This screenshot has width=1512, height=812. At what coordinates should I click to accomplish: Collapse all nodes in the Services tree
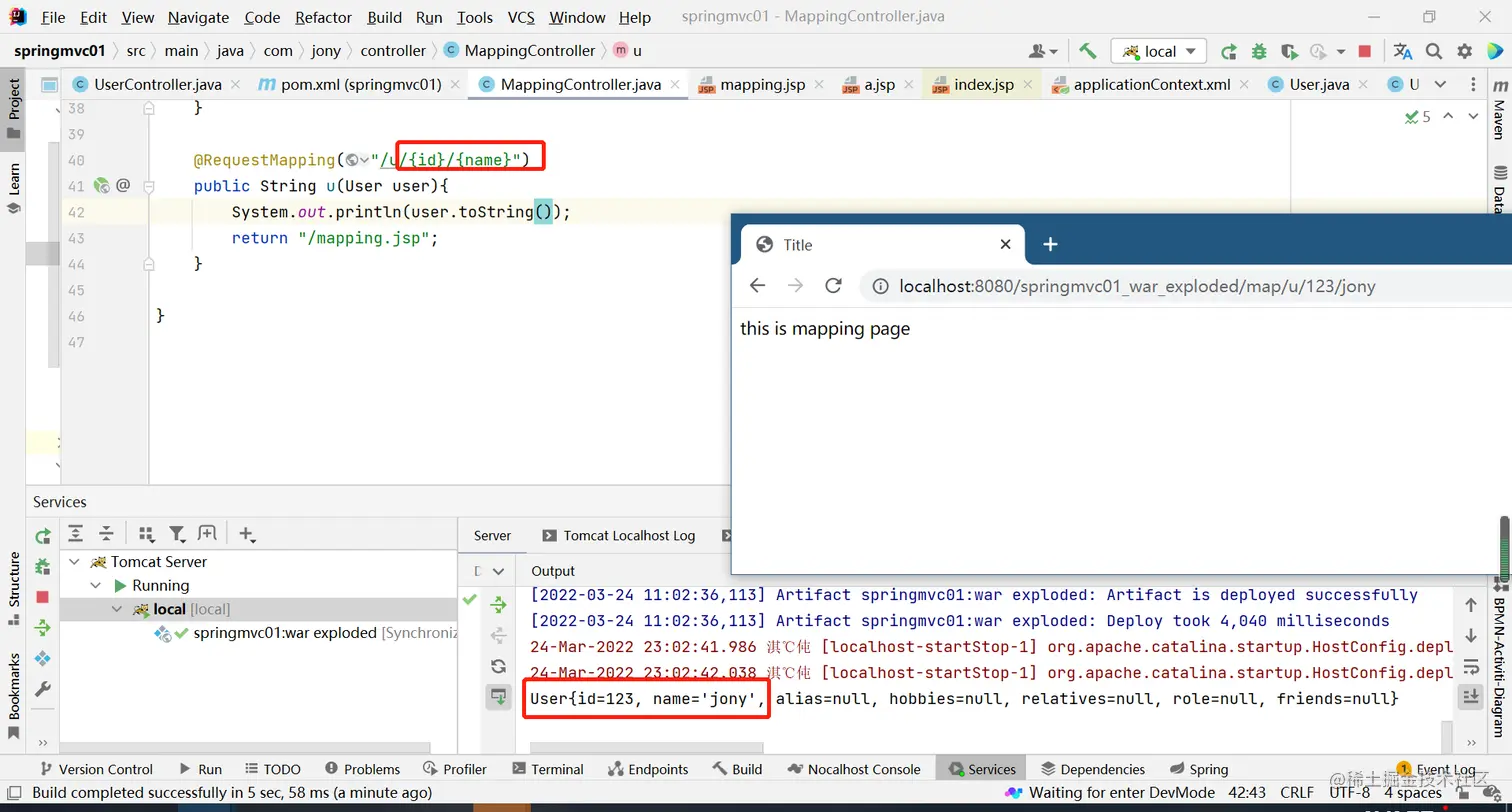click(106, 534)
